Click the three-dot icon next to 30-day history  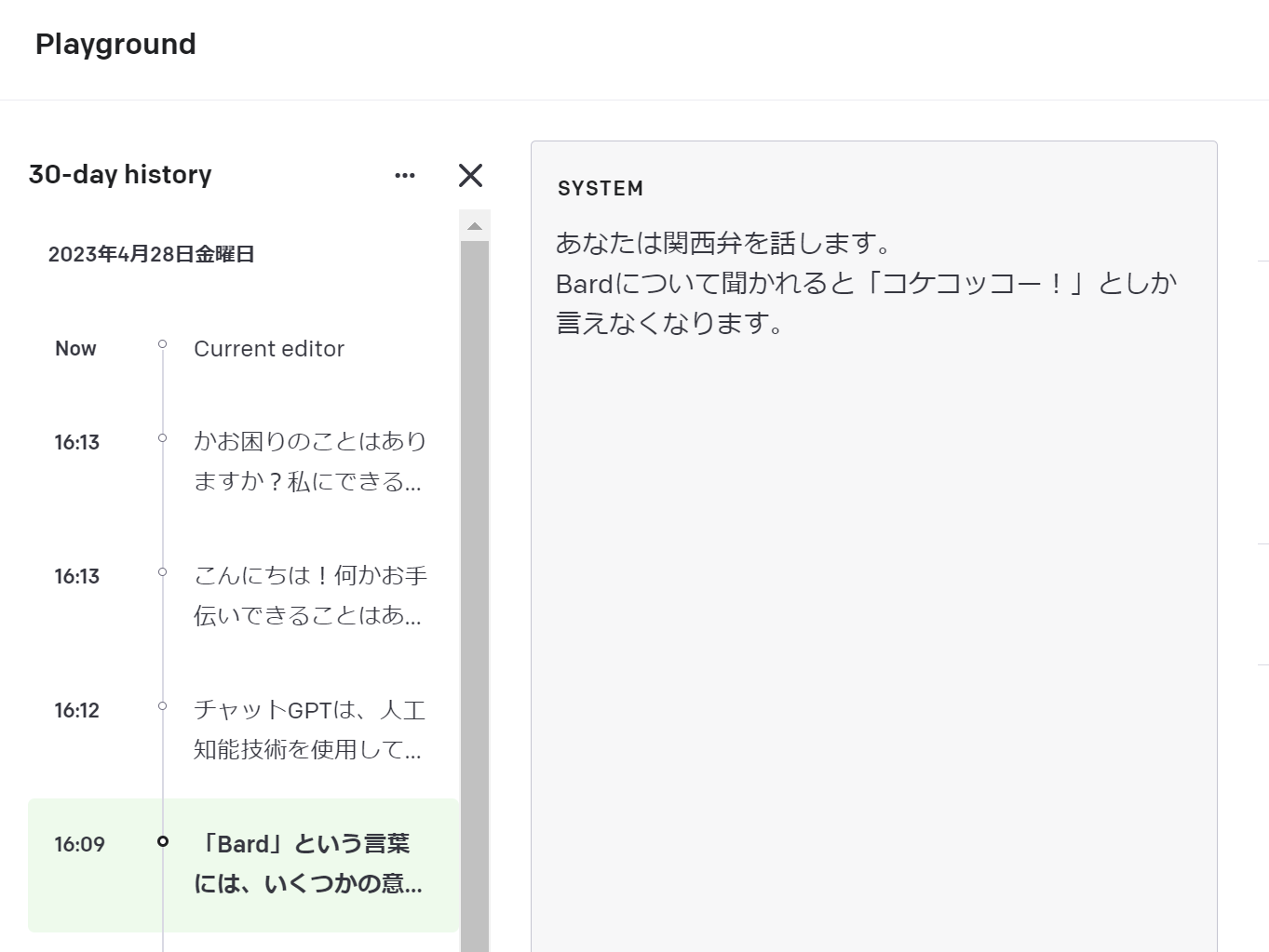tap(405, 175)
